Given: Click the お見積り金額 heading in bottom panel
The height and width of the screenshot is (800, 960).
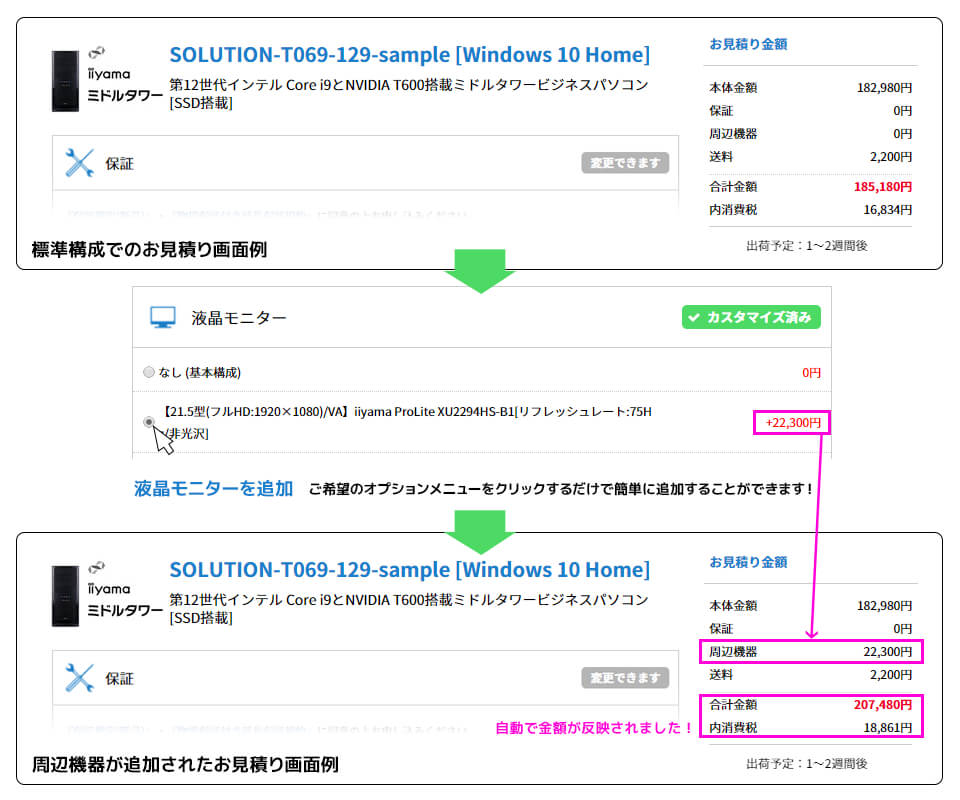Looking at the screenshot, I should (748, 562).
